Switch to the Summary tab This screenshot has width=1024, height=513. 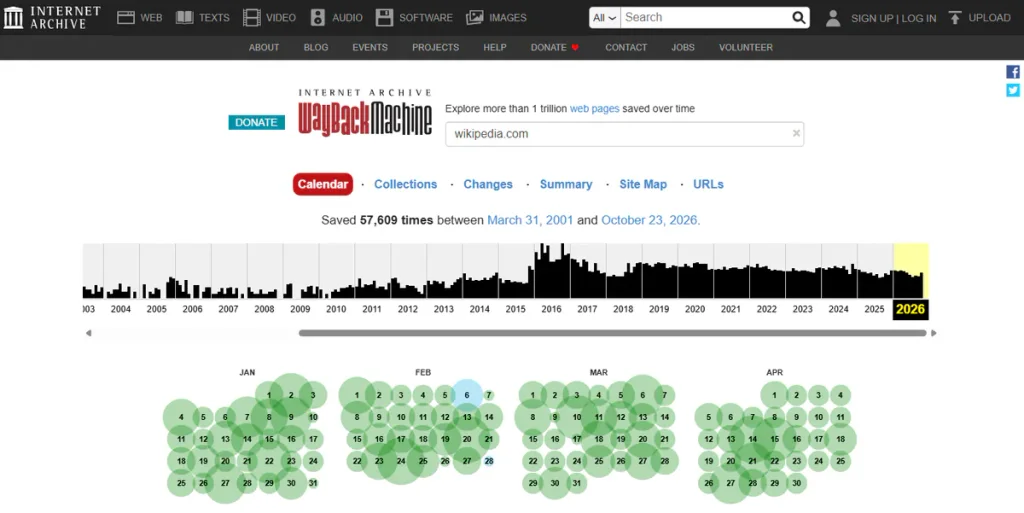coord(566,184)
